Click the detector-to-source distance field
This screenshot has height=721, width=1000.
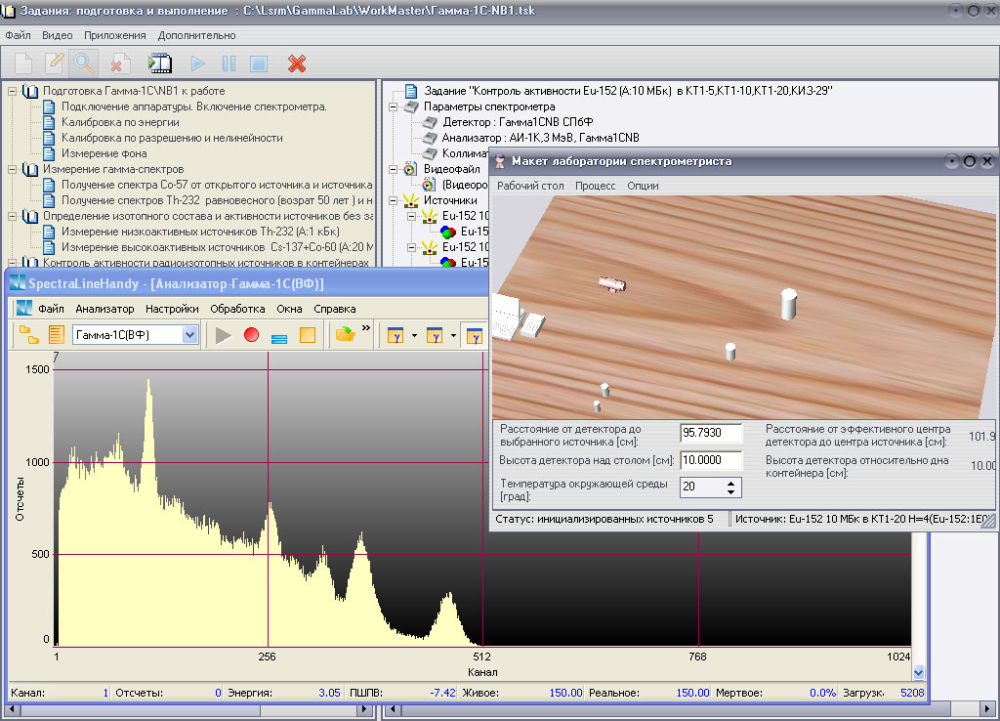(x=711, y=433)
